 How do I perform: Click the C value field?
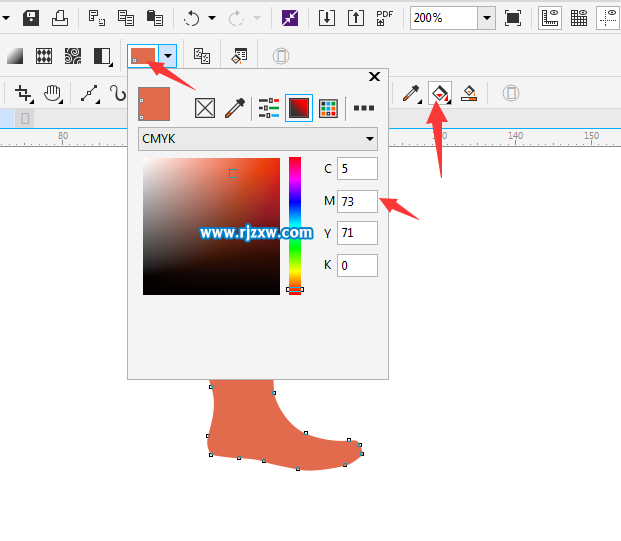tap(357, 168)
